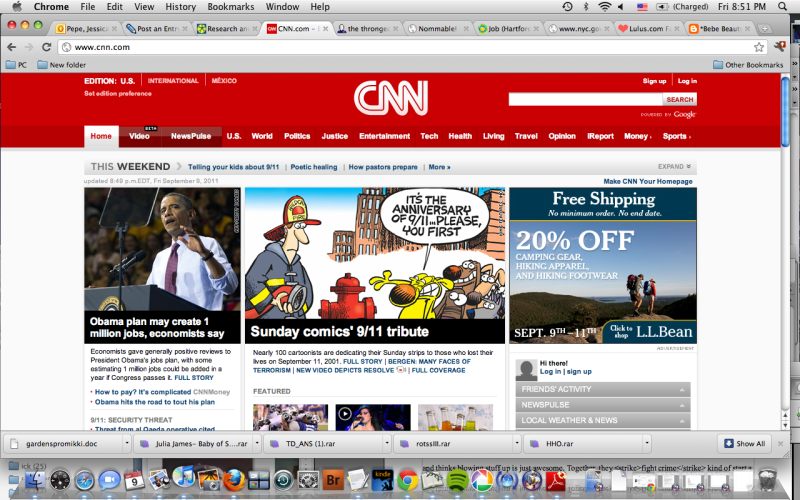Screen dimensions: 800x500
Task: Show all downloads
Action: coord(744,443)
